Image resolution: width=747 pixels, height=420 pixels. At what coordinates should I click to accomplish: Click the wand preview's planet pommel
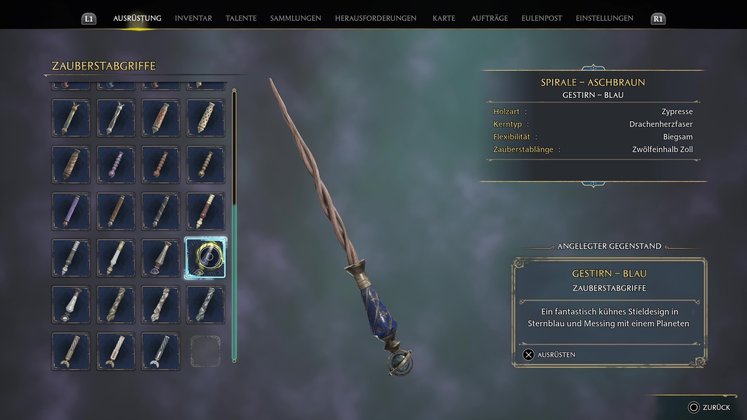pyautogui.click(x=399, y=363)
